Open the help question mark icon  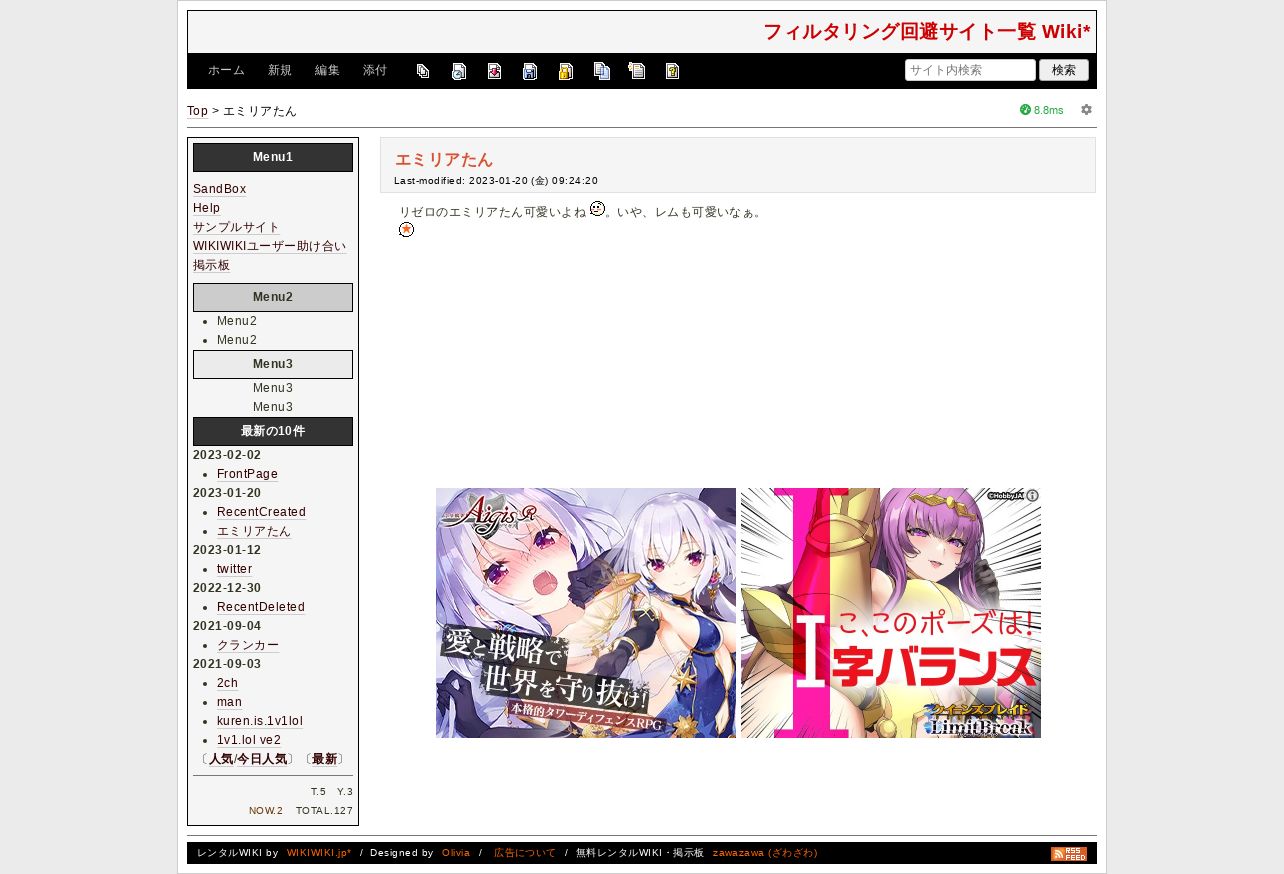click(x=673, y=71)
